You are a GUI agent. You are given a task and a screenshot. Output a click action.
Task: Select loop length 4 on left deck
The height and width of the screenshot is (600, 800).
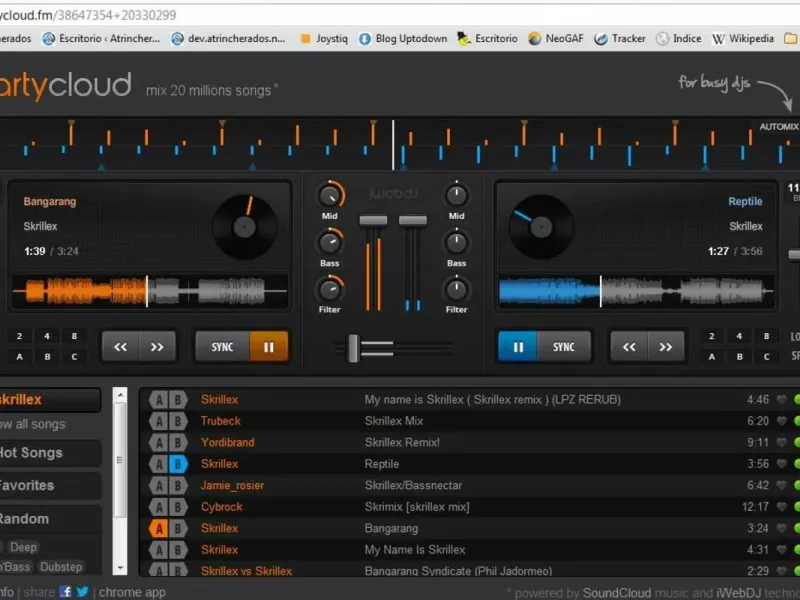(x=47, y=336)
